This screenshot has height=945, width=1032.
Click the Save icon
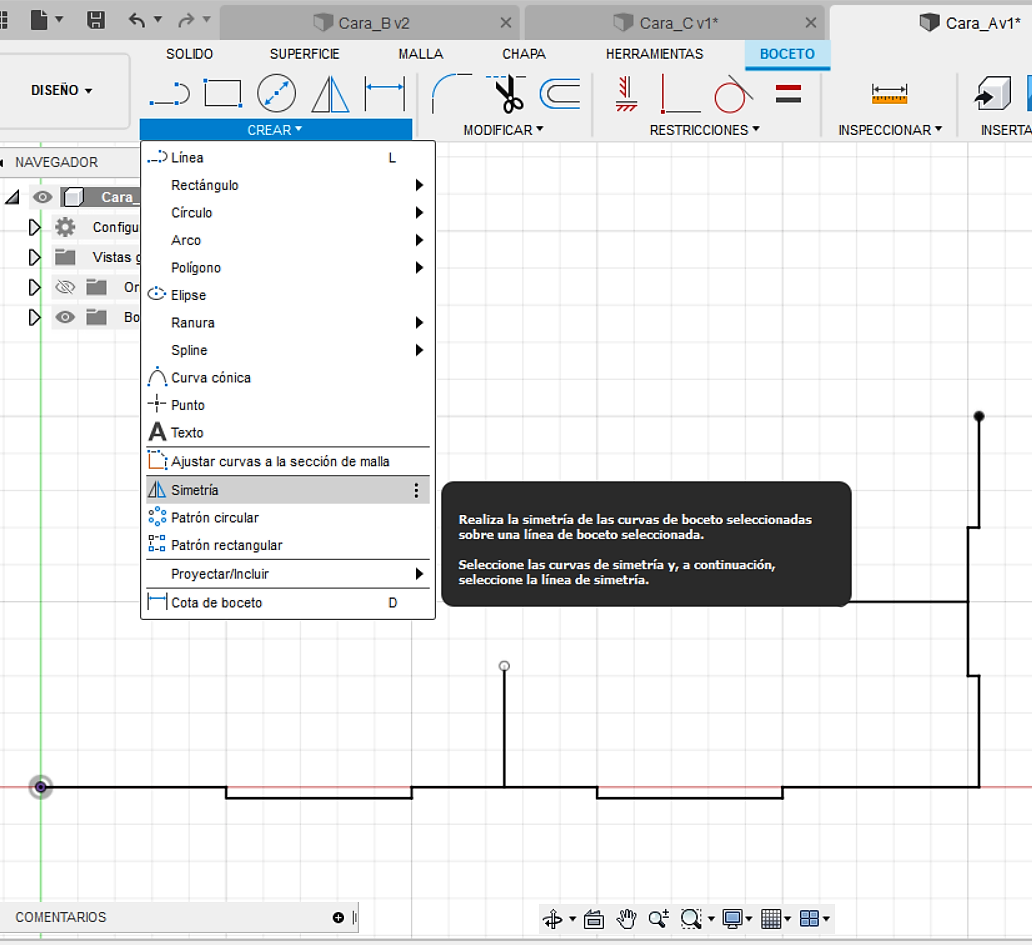96,20
